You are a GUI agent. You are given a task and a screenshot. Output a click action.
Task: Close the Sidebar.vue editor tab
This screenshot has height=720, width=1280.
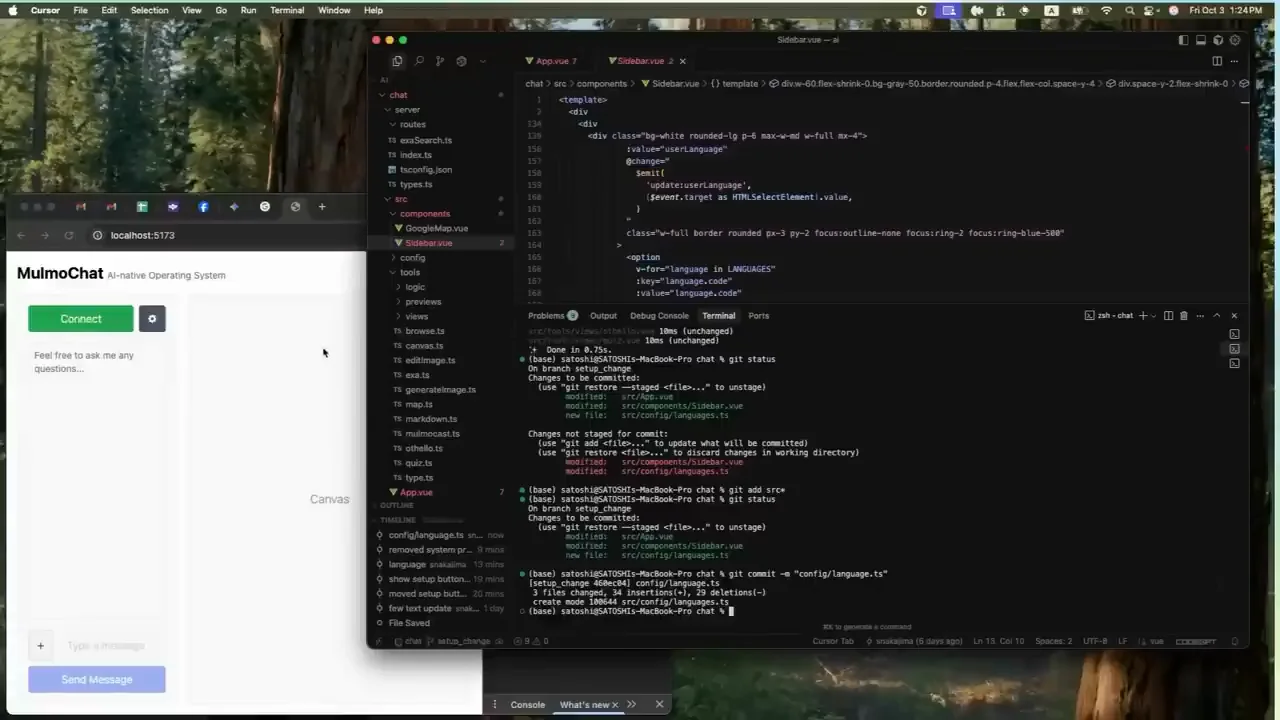pos(683,61)
